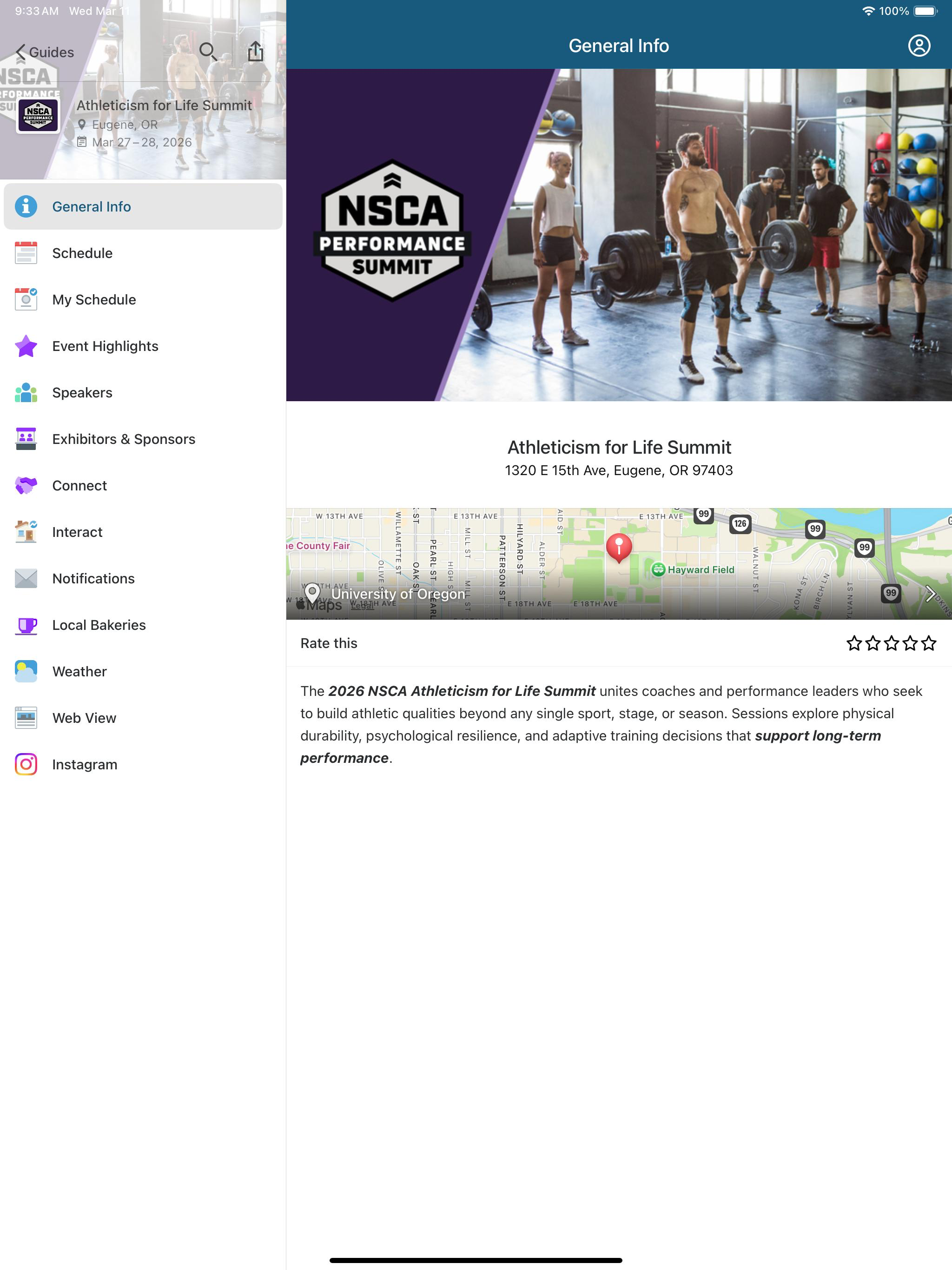Open the Connect section label
Screen dimensions: 952x1270
click(79, 486)
